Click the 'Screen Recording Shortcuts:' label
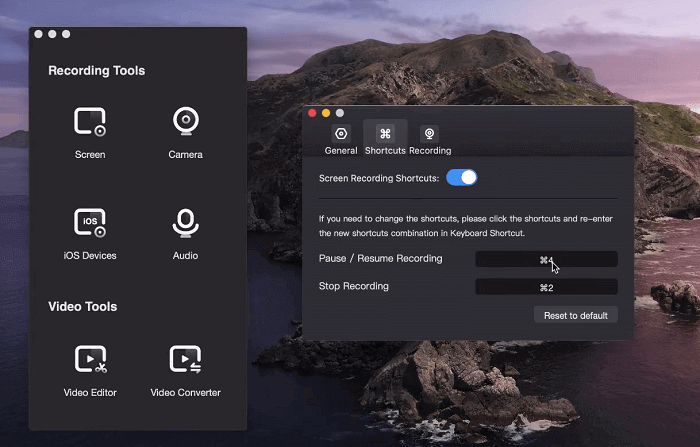 point(379,178)
